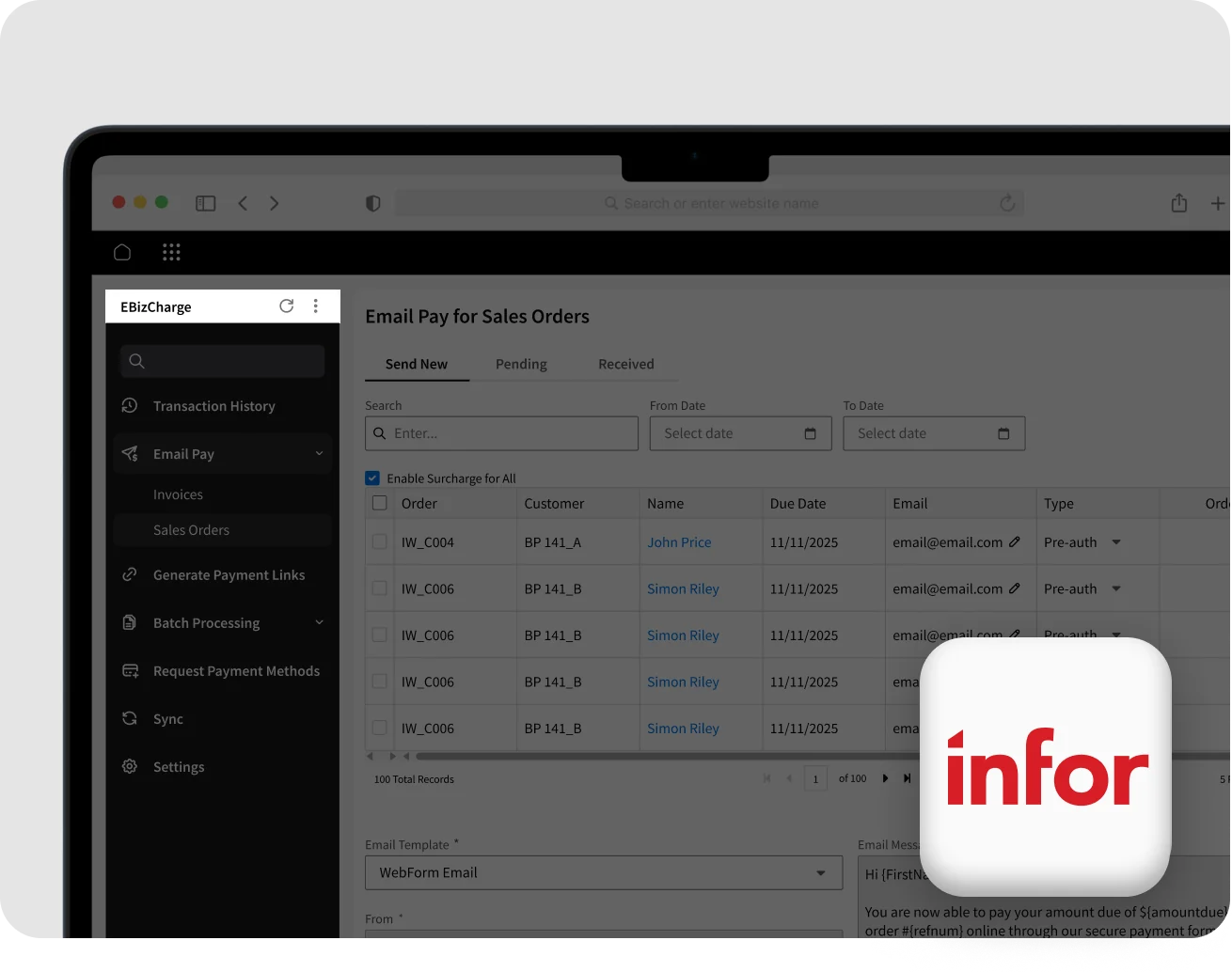Image resolution: width=1232 pixels, height=972 pixels.
Task: Open Pre-auth type dropdown for John Price
Action: [1116, 542]
